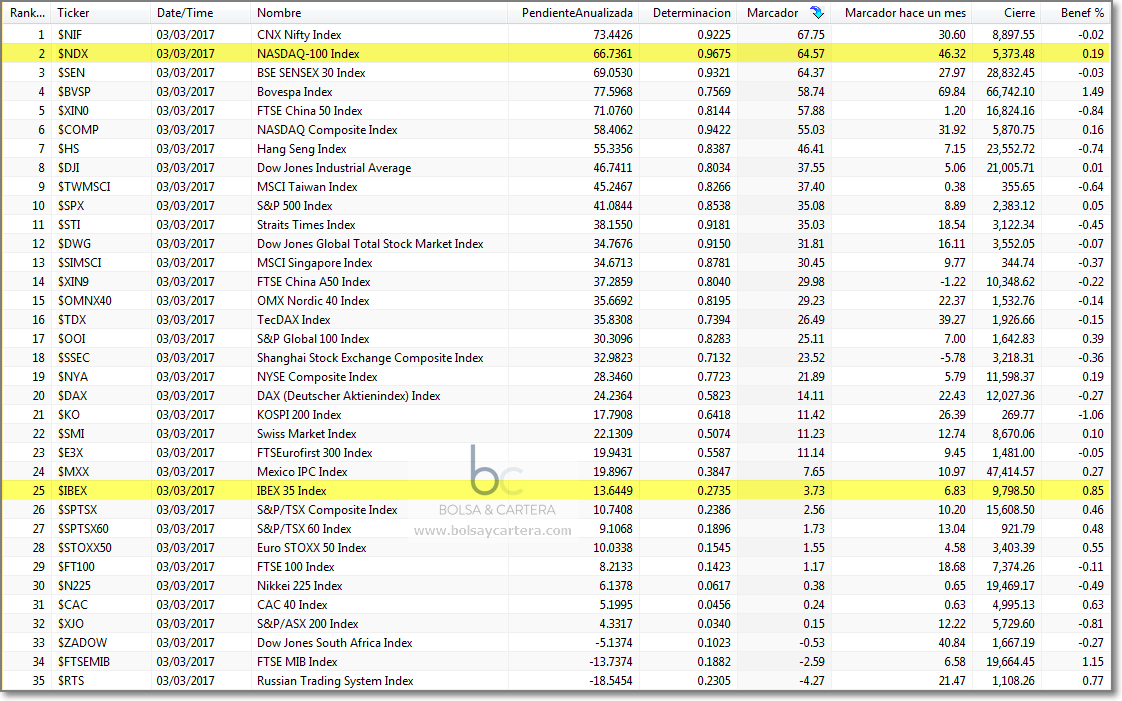Select the $SPX ticker cell

coord(71,205)
